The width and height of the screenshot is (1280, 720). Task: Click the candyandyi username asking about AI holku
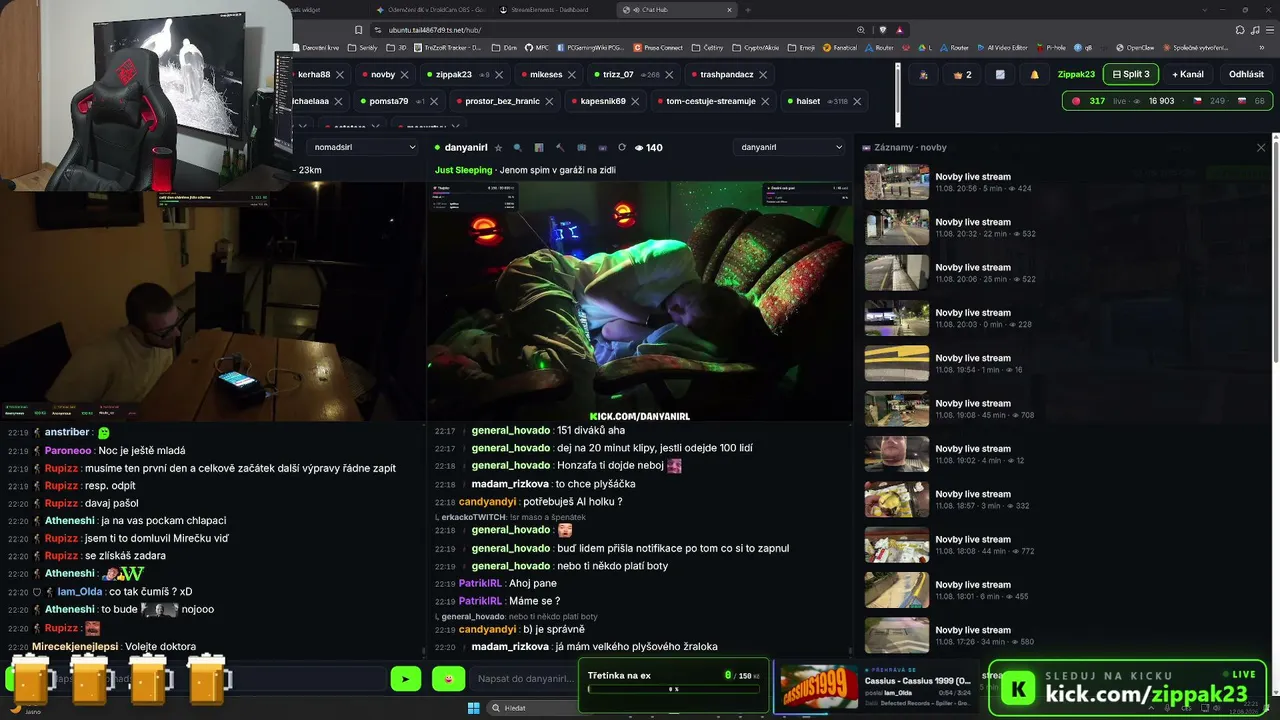point(488,501)
